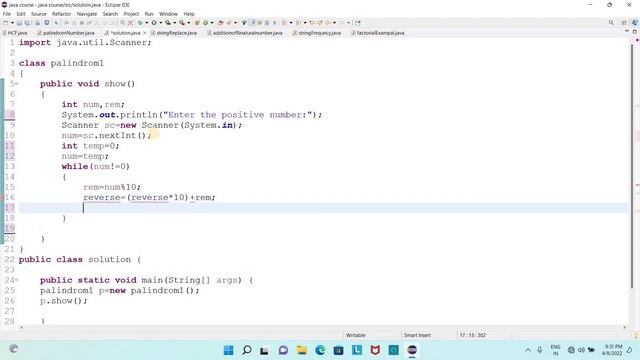Click the Open Type toolbar icon
This screenshot has width=640, height=360.
(221, 23)
